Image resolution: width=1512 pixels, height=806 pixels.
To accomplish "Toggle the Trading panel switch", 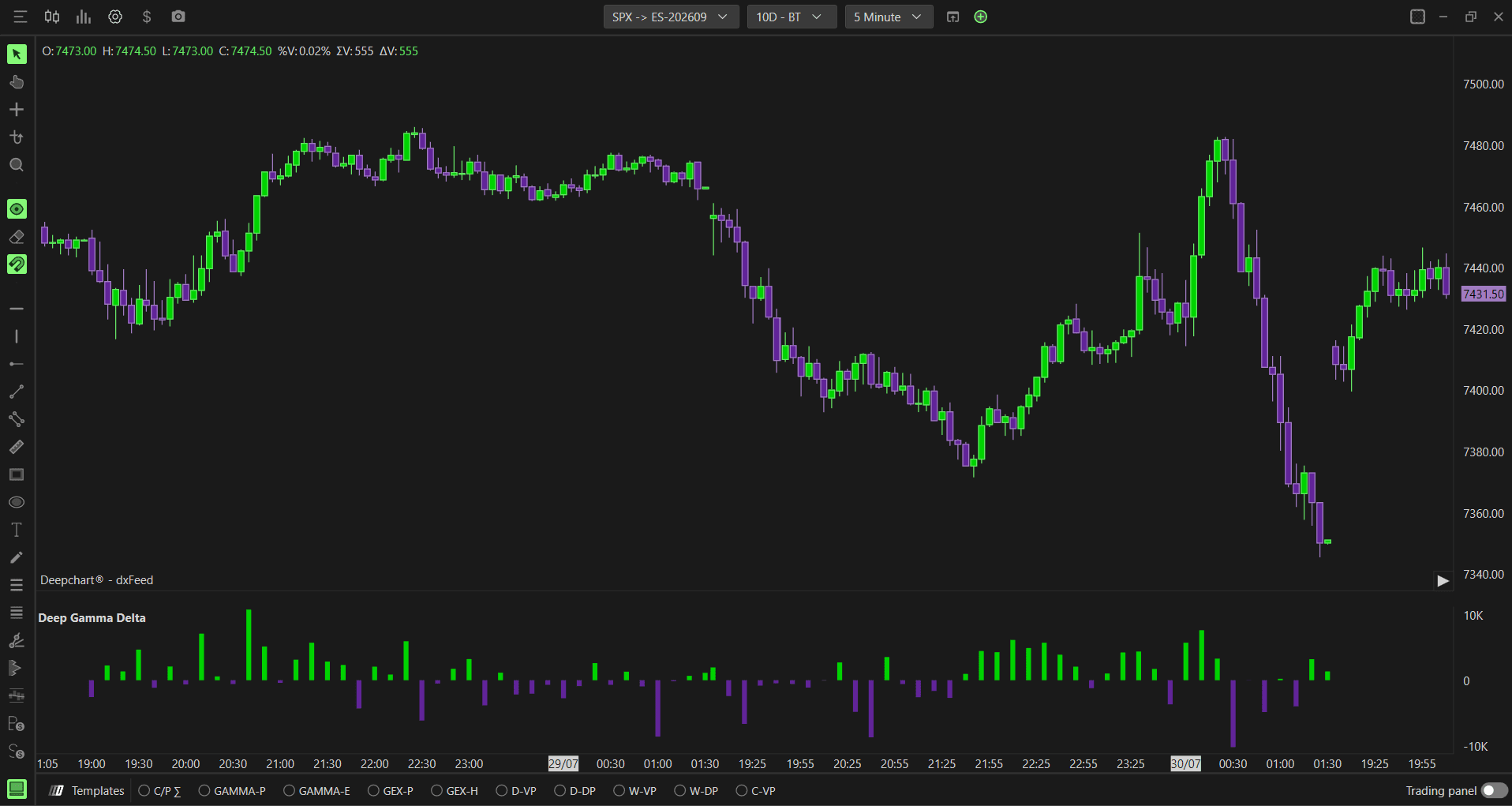I will coord(1494,791).
